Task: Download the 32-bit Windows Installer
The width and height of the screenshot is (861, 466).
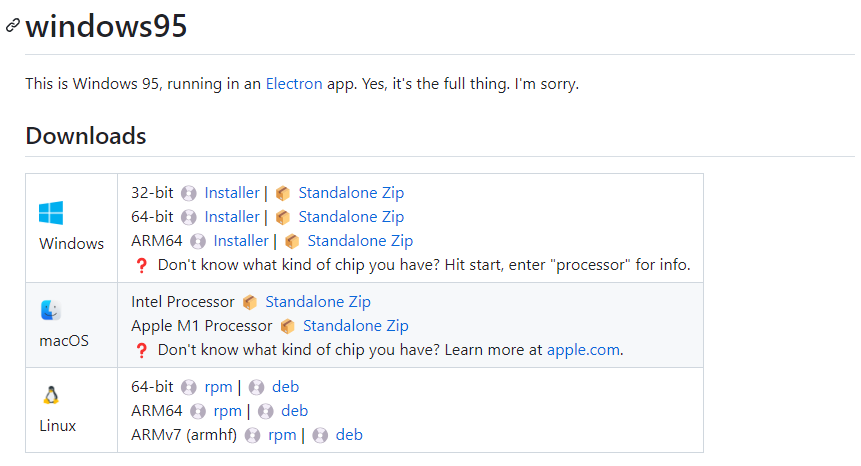Action: 232,193
